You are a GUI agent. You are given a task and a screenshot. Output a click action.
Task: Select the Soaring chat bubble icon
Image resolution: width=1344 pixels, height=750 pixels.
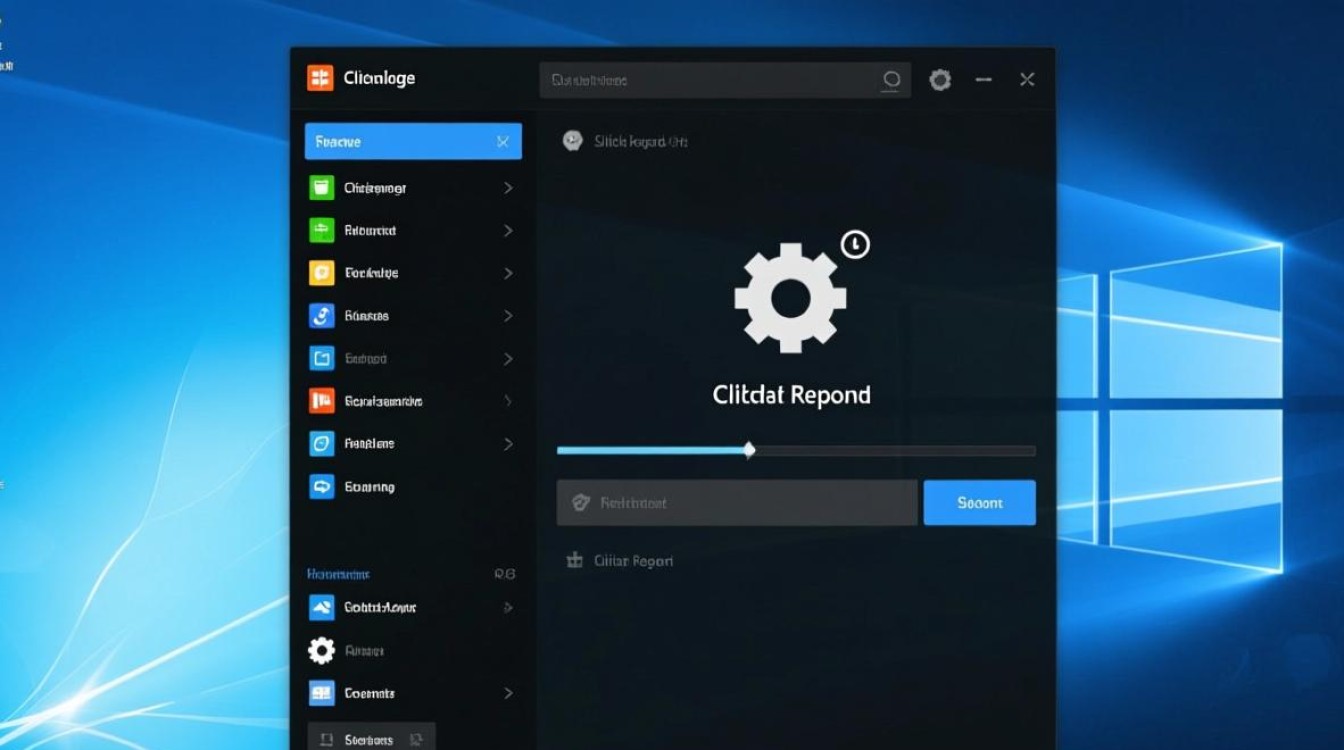[x=322, y=487]
